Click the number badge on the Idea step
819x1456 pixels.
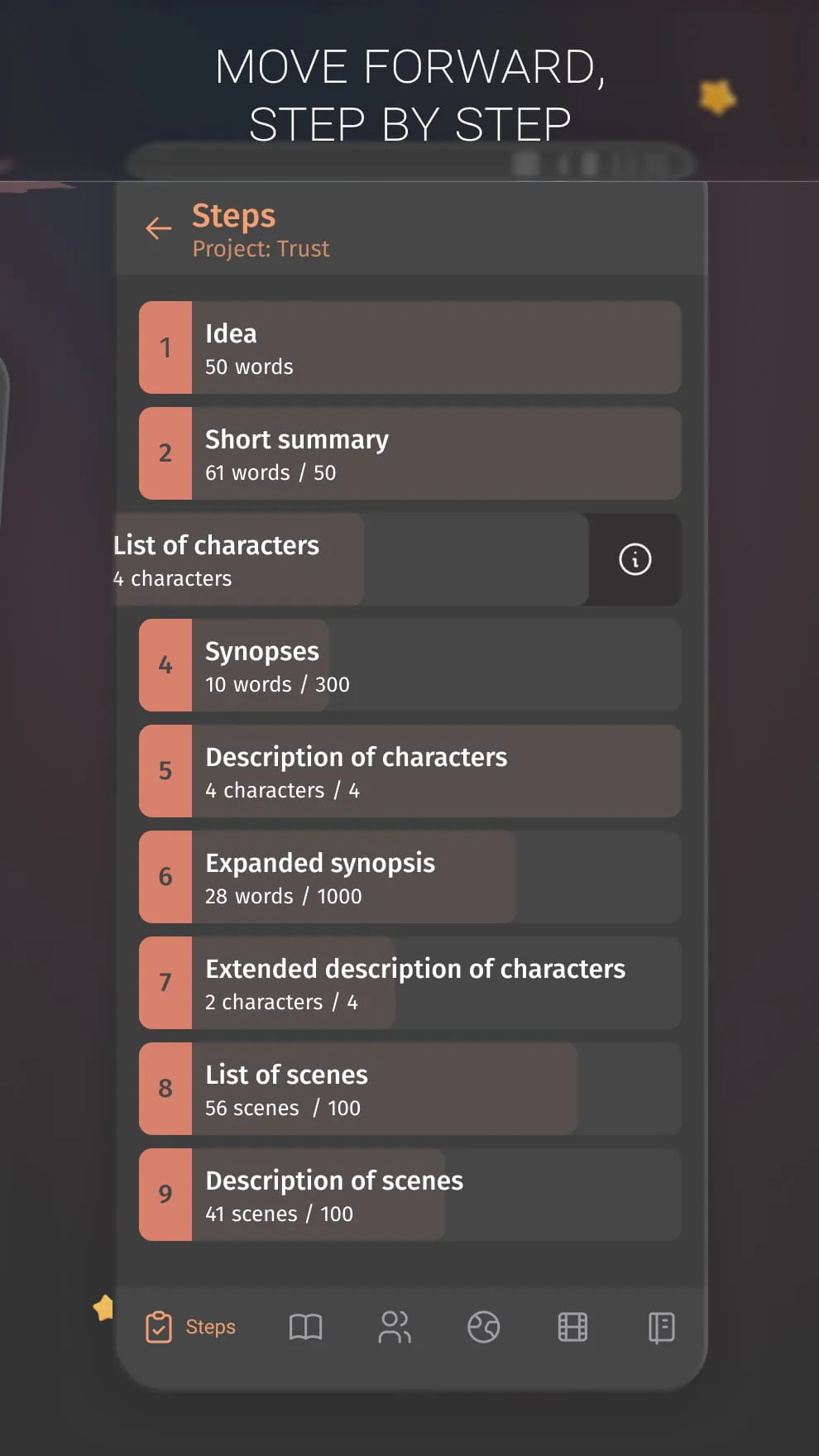[165, 347]
